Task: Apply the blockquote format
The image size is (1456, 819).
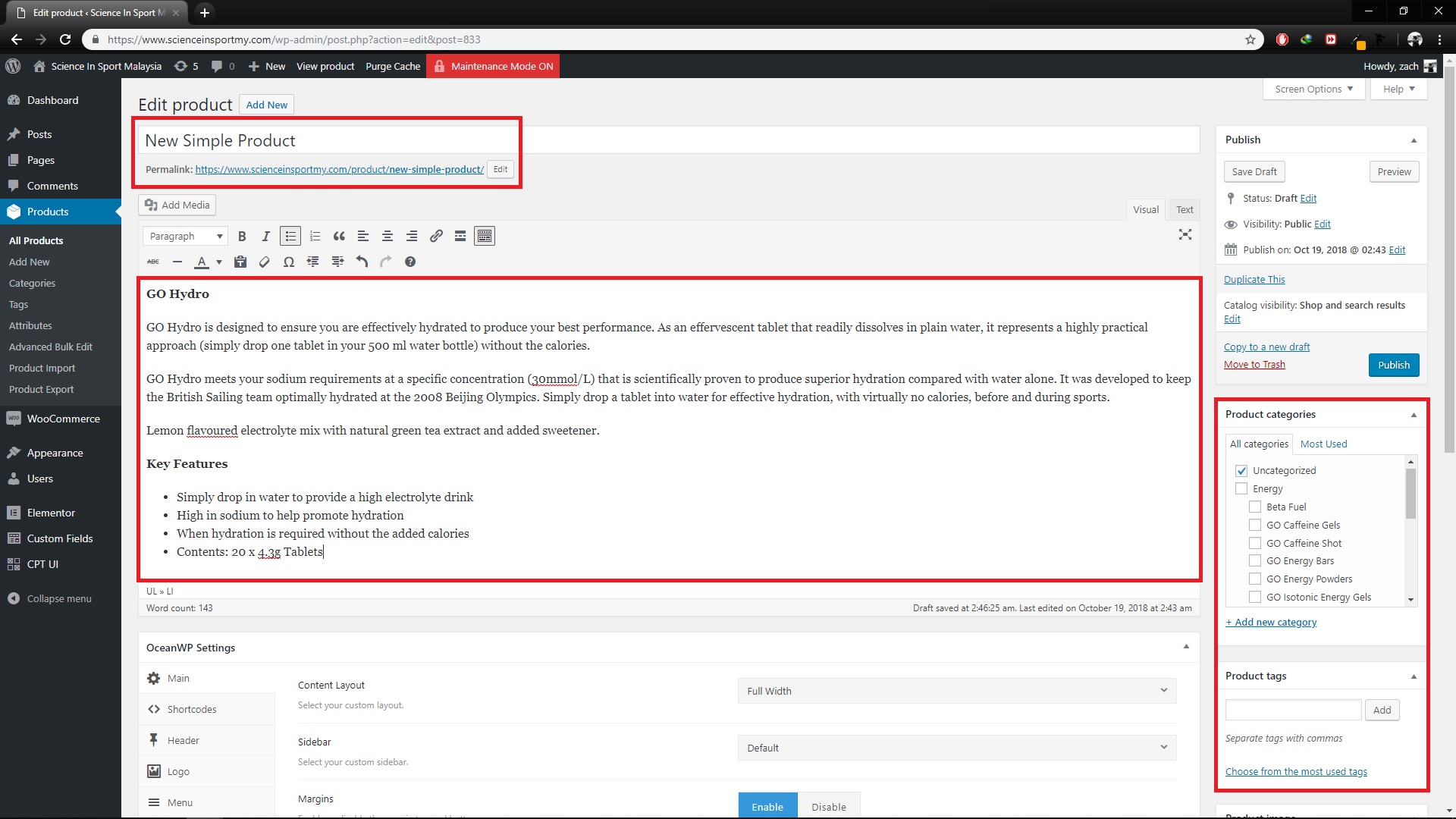Action: click(339, 237)
